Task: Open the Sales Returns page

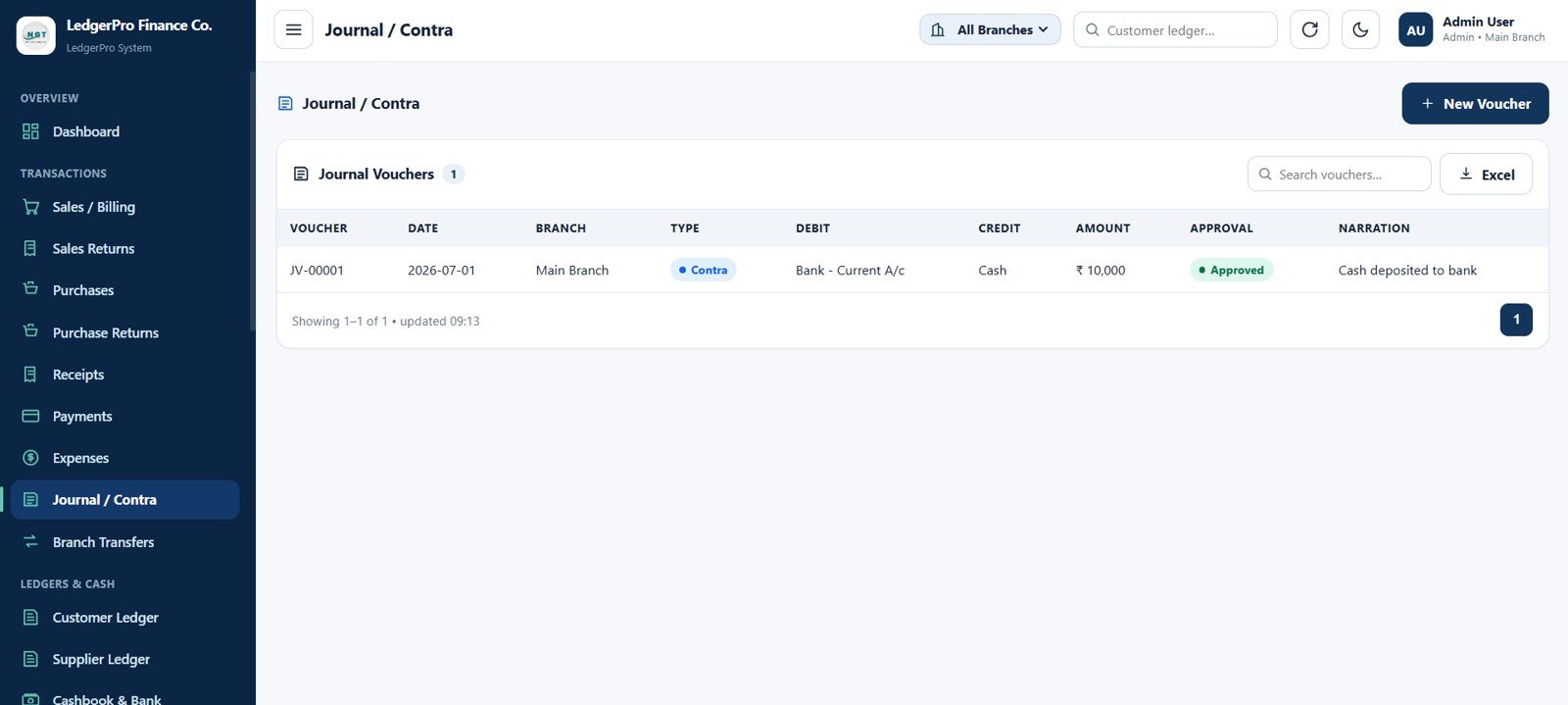Action: [x=124, y=249]
